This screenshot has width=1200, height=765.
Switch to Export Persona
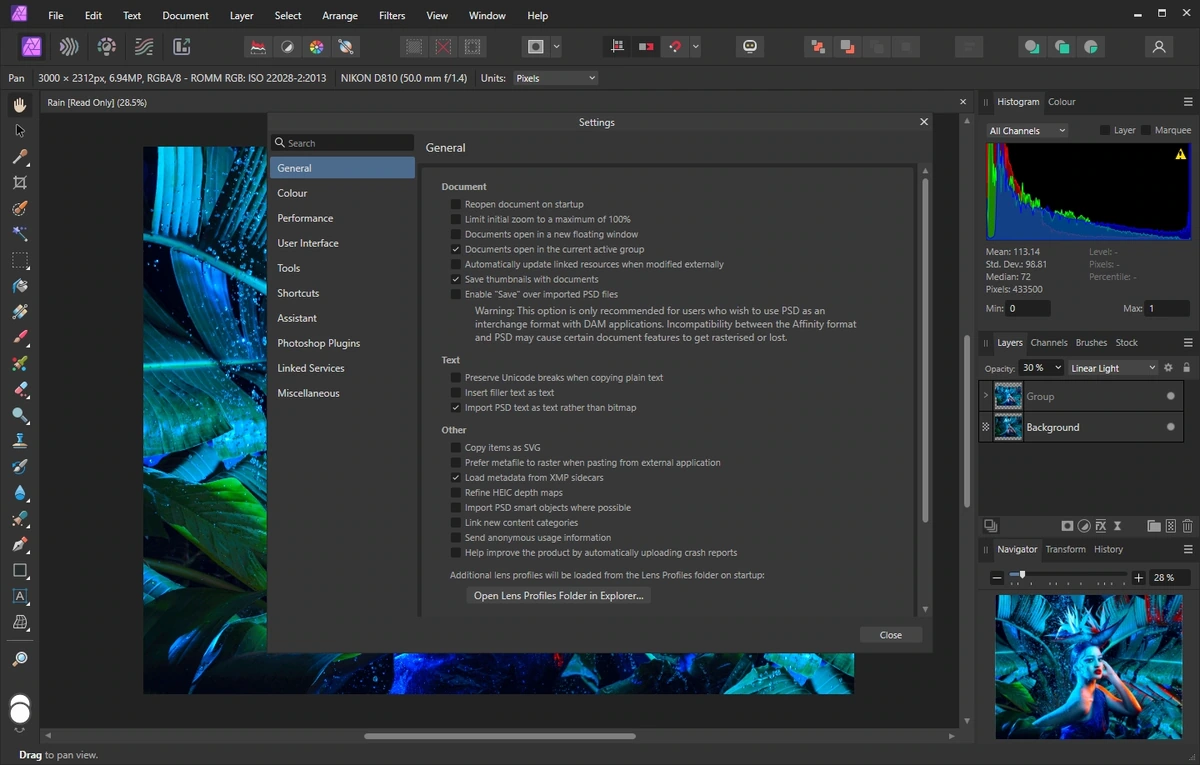pyautogui.click(x=181, y=46)
